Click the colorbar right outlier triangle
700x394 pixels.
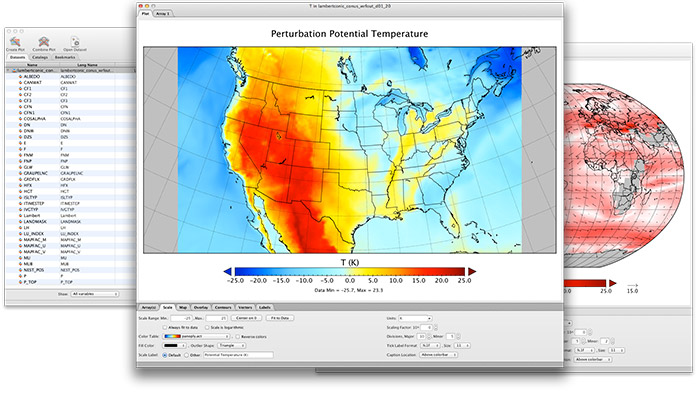[x=472, y=271]
